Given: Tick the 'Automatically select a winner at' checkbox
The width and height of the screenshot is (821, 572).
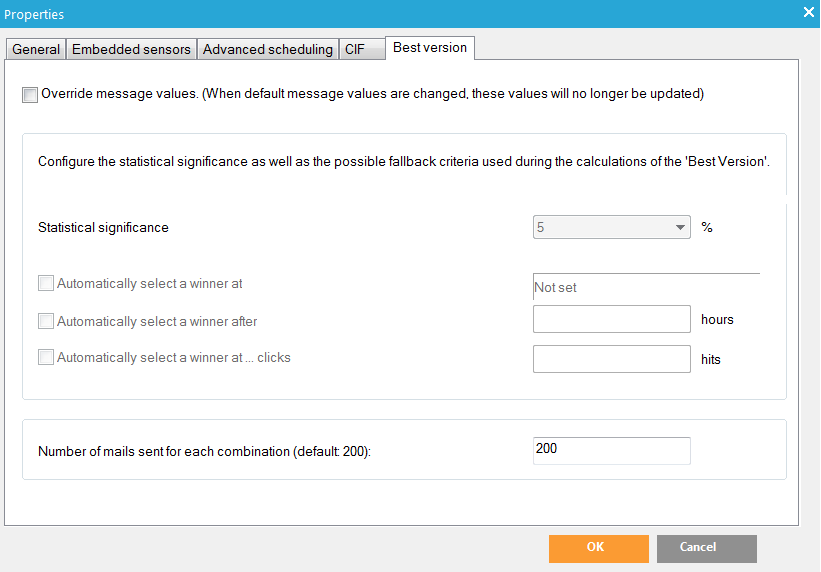Looking at the screenshot, I should pyautogui.click(x=46, y=283).
